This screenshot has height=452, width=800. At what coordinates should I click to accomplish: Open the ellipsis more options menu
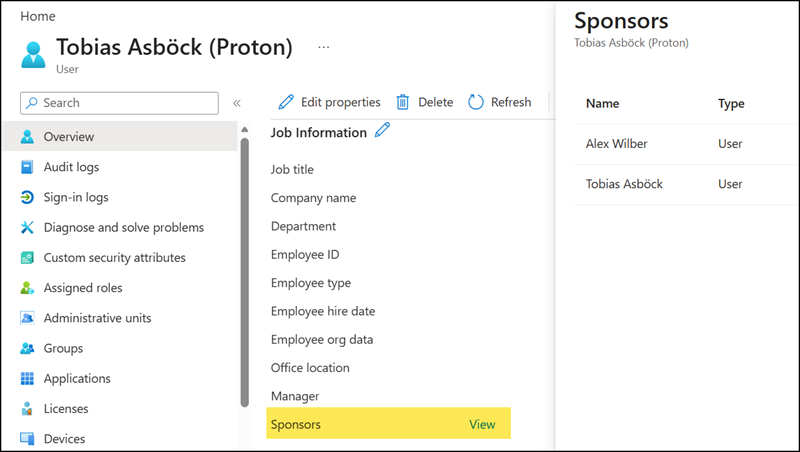[x=323, y=47]
